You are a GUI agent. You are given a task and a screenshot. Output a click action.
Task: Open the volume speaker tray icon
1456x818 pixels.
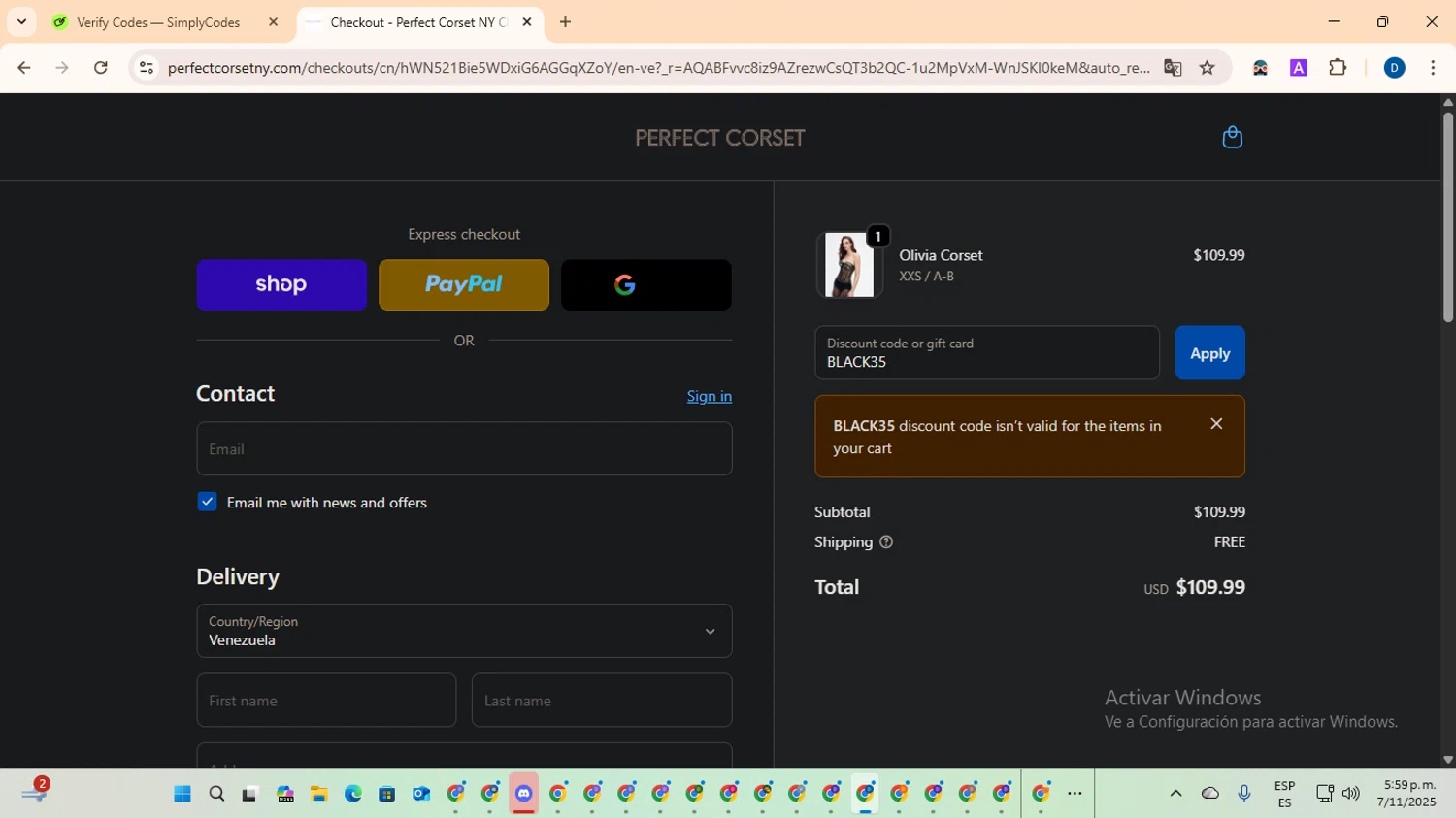tap(1350, 794)
